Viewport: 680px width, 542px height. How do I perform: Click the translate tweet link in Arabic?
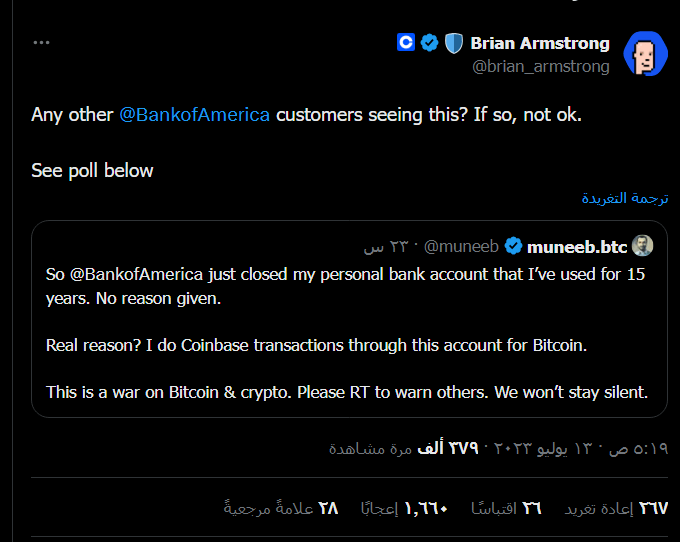624,198
